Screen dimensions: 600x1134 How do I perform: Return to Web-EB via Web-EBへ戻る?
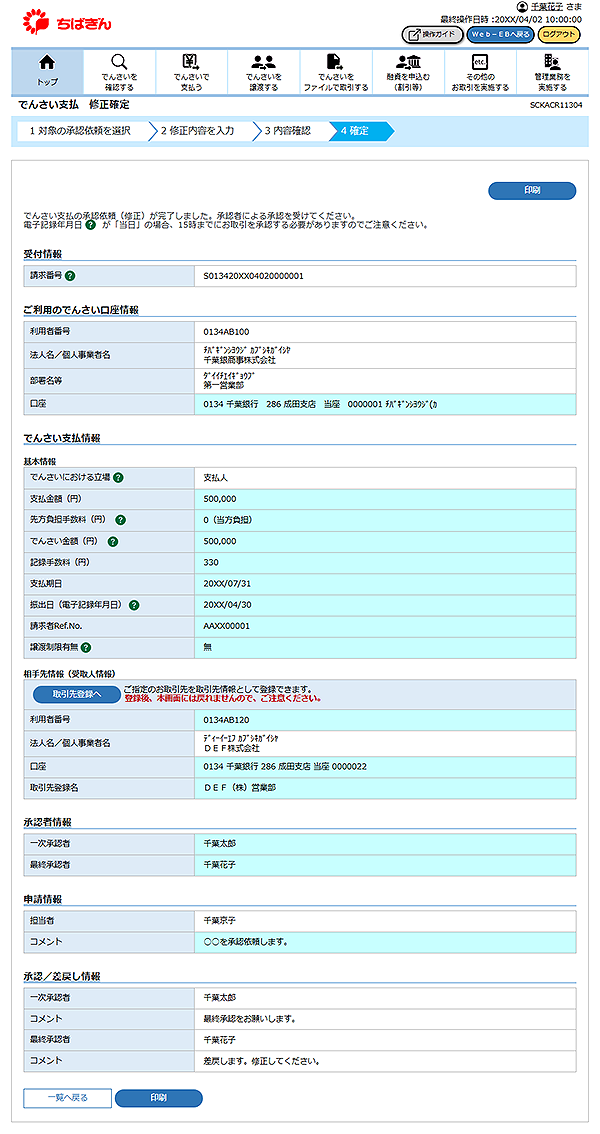click(500, 34)
